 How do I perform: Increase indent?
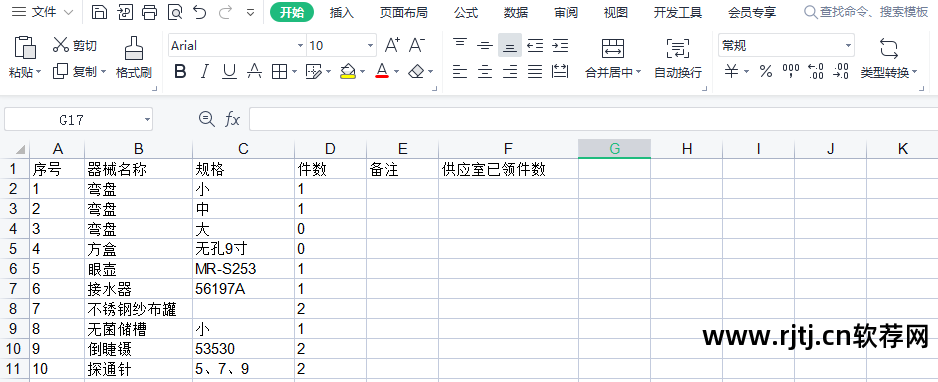(x=560, y=45)
